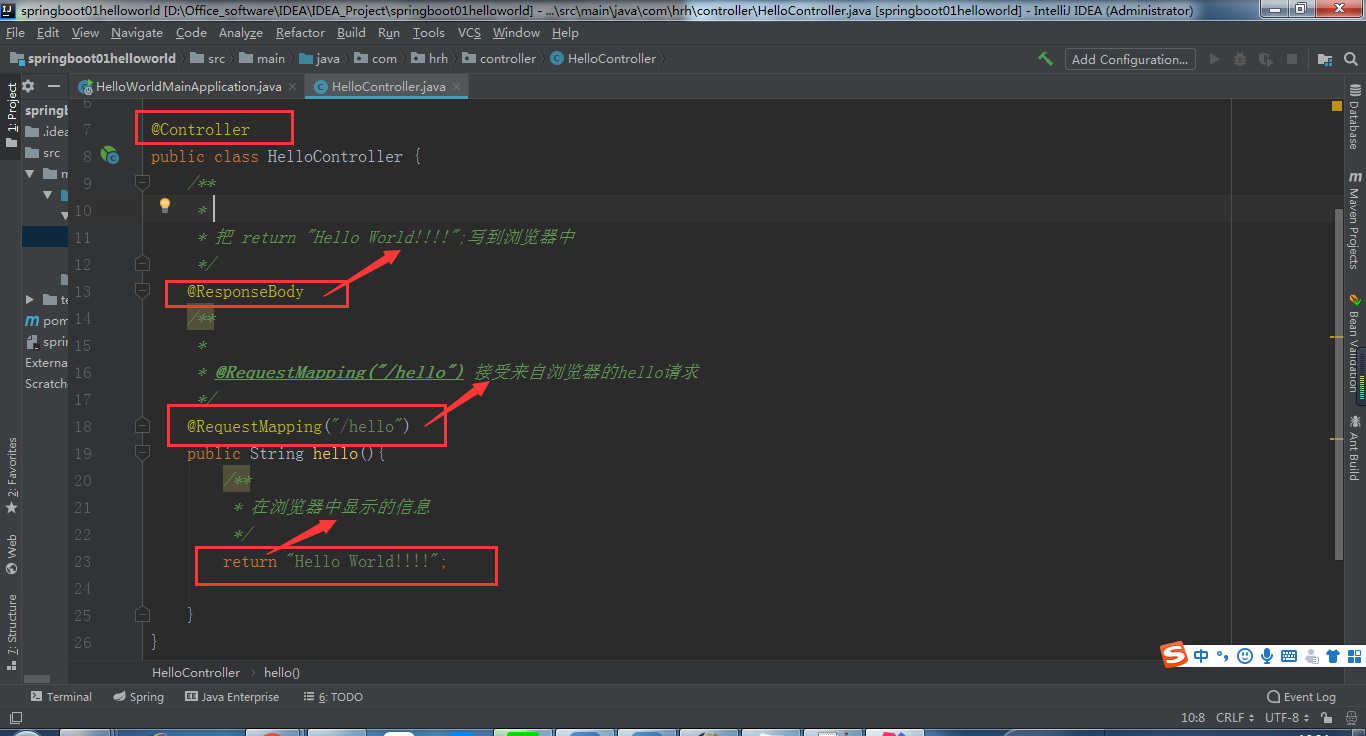Image resolution: width=1366 pixels, height=736 pixels.
Task: Toggle the Sogou Chinese/English mode button
Action: [x=1201, y=656]
